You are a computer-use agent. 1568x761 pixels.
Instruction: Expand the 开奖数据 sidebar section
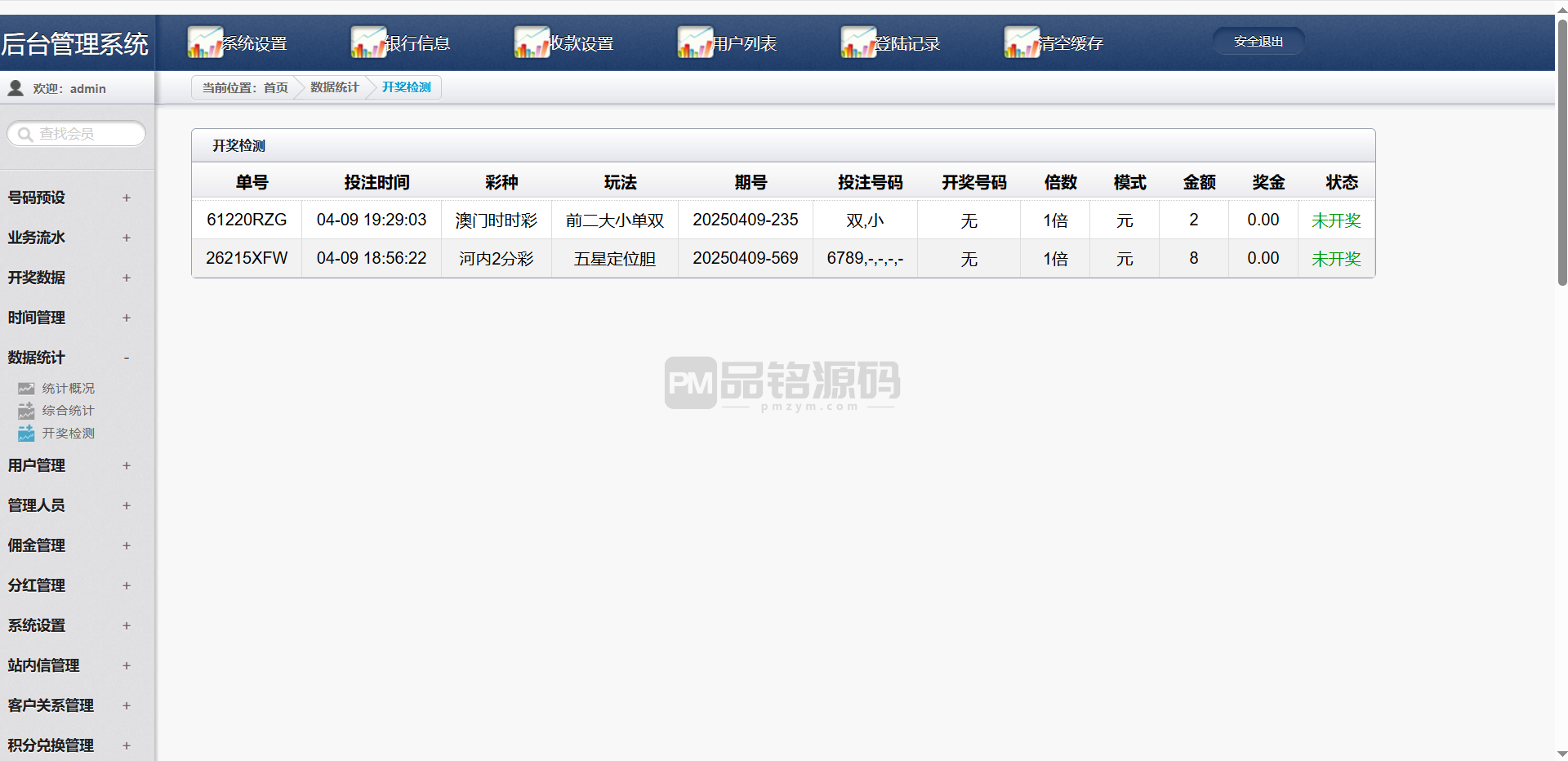(x=127, y=278)
